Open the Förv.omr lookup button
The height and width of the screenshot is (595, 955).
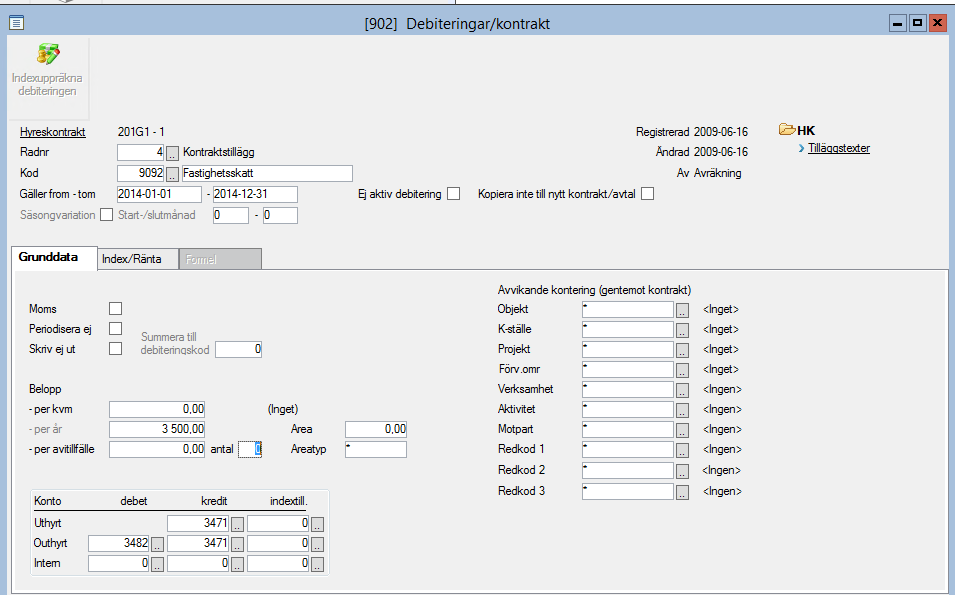tap(682, 370)
